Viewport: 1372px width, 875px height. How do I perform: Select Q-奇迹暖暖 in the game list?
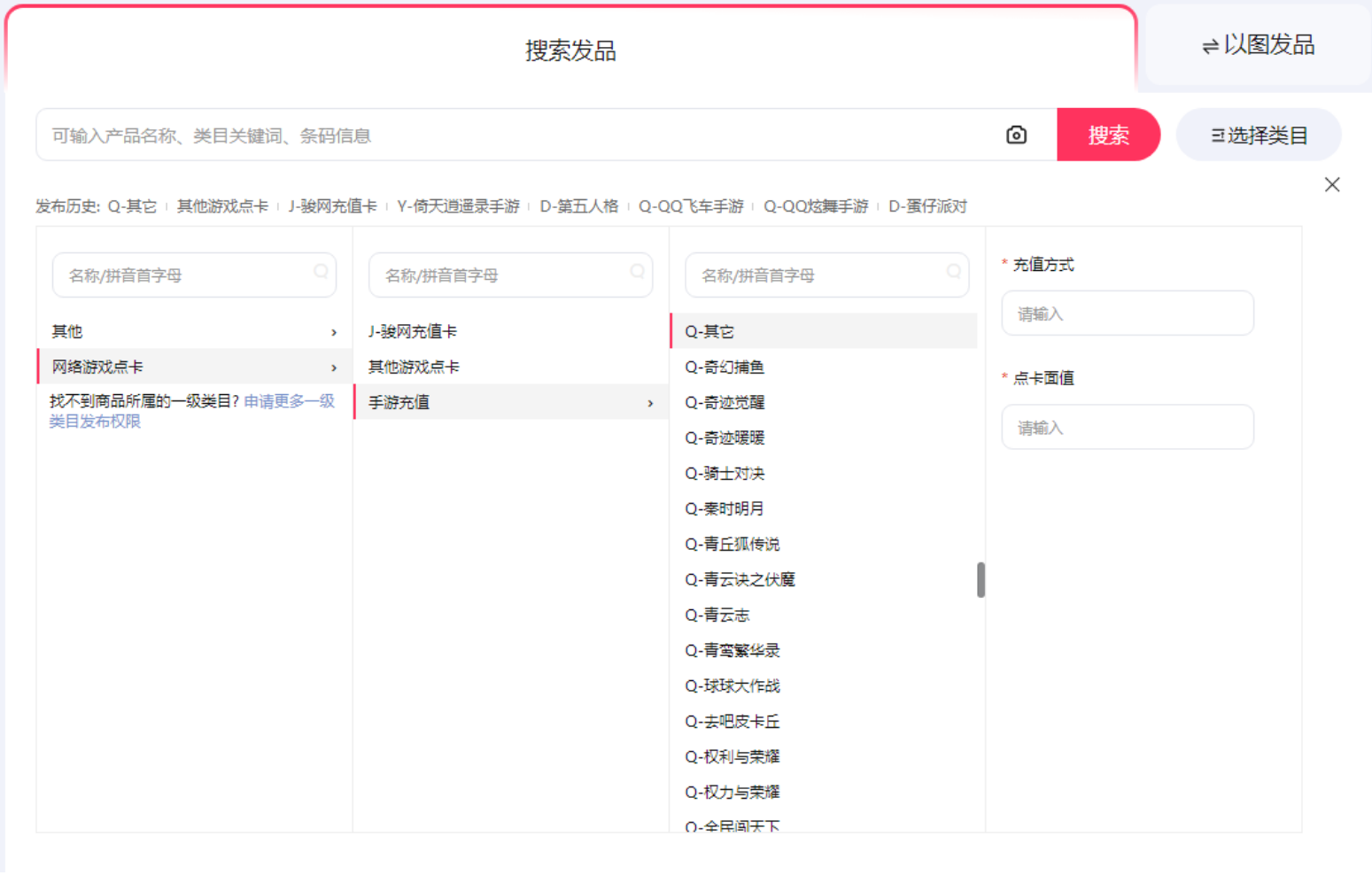click(725, 438)
